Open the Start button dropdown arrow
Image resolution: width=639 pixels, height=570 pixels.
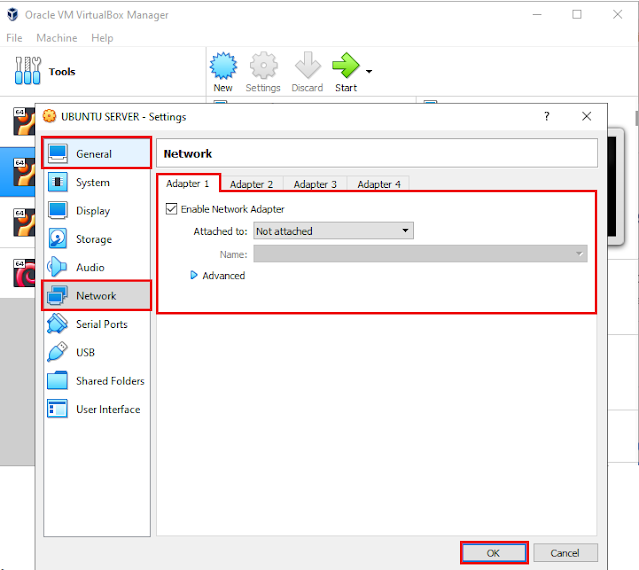click(369, 71)
